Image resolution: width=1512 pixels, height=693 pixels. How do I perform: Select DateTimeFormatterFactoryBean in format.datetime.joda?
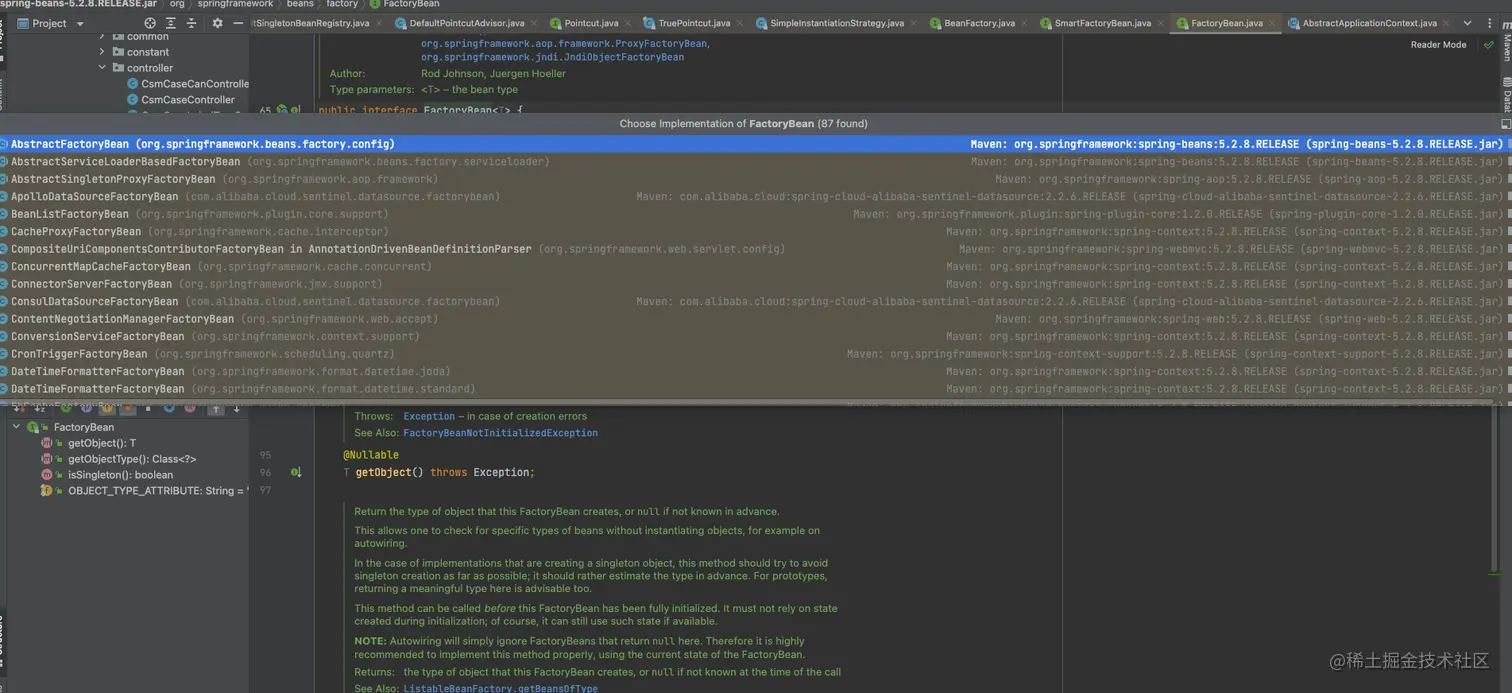pos(756,372)
